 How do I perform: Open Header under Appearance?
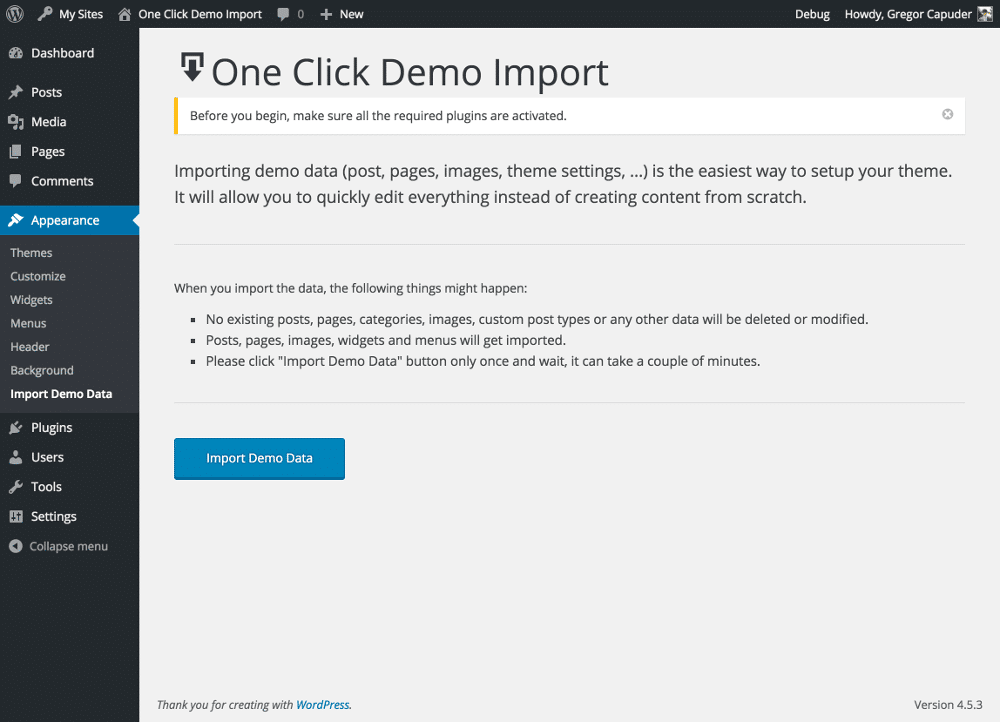click(x=29, y=347)
